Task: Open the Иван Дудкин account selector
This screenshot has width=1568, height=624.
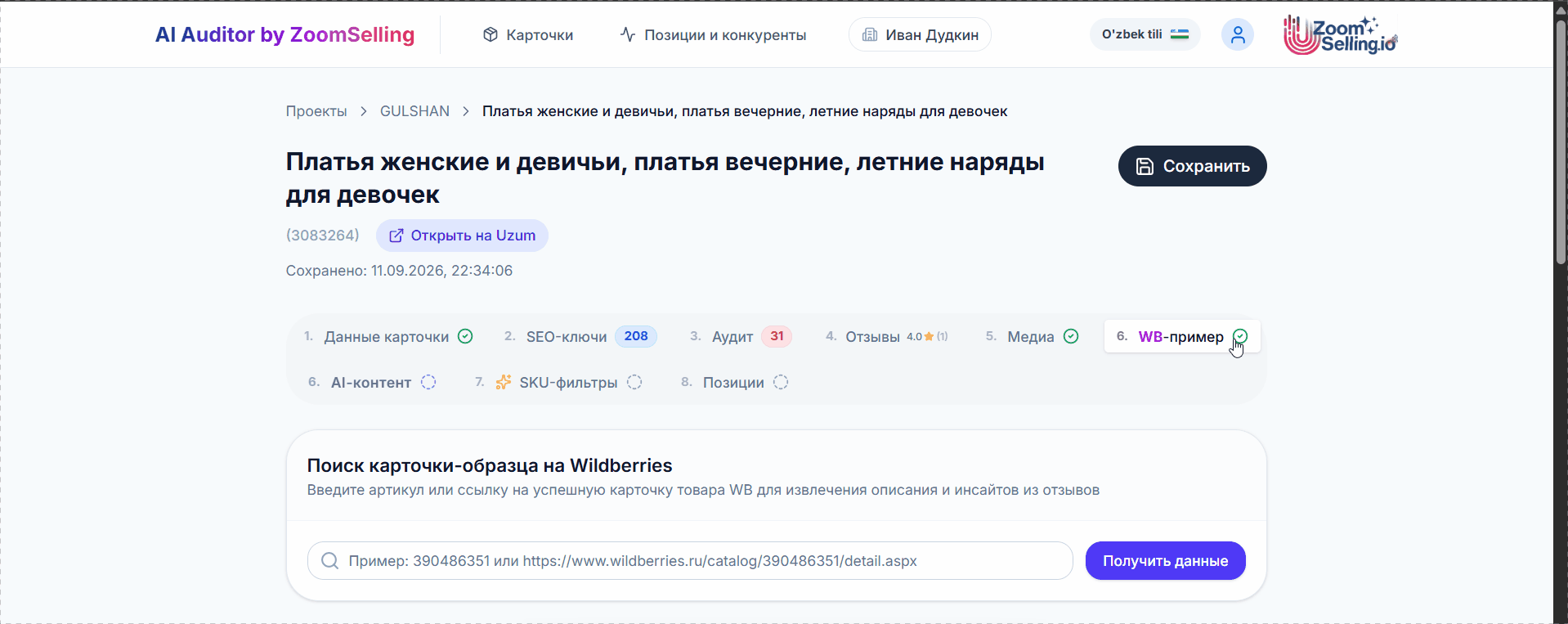Action: (920, 34)
